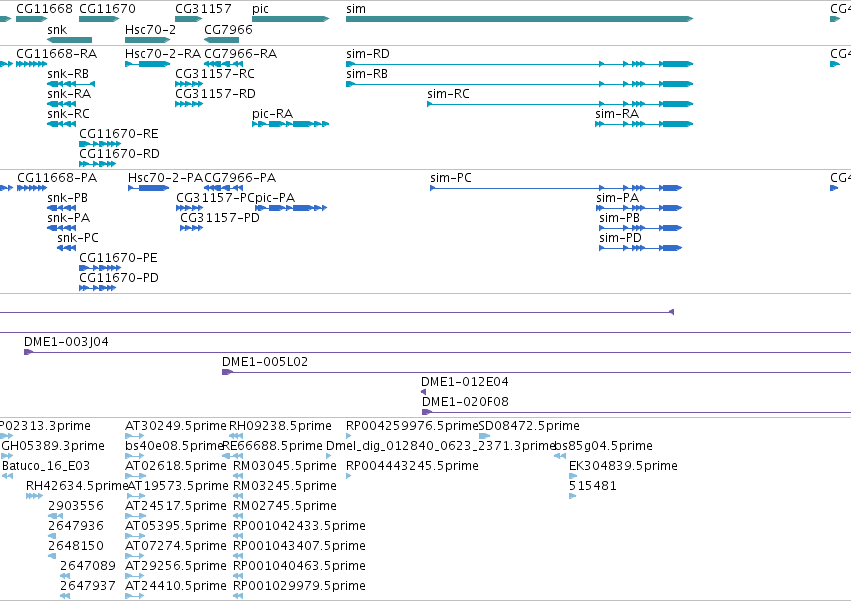Click the long teal sim gene bar

point(519,19)
